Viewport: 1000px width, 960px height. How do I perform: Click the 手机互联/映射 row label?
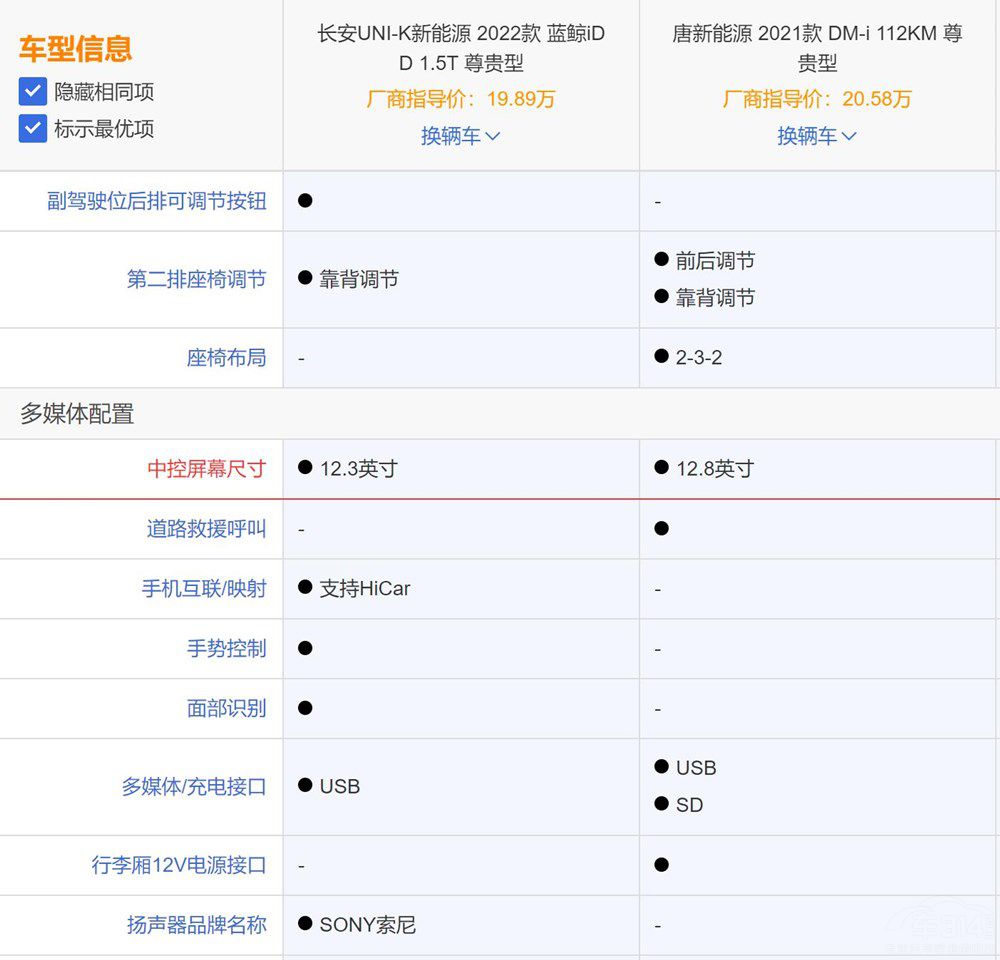204,589
